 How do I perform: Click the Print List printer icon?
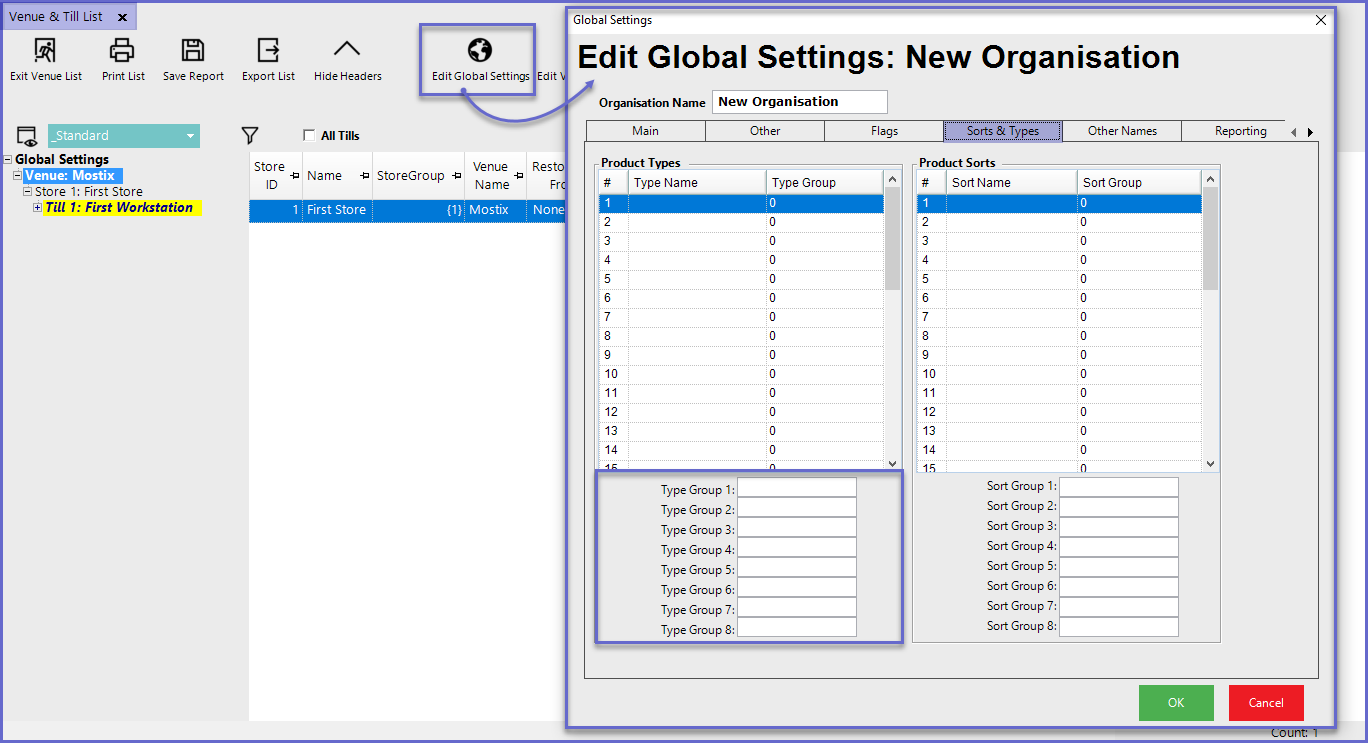click(122, 51)
